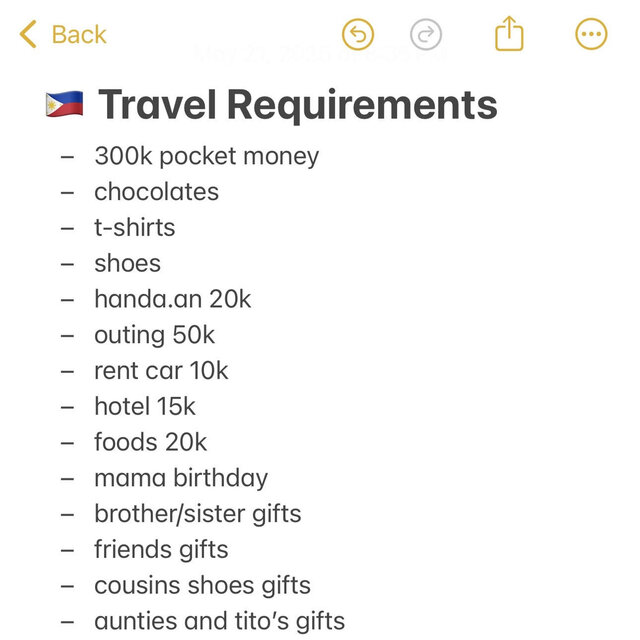The width and height of the screenshot is (640, 640).
Task: Tap the hotel 15k line
Action: pyautogui.click(x=145, y=407)
